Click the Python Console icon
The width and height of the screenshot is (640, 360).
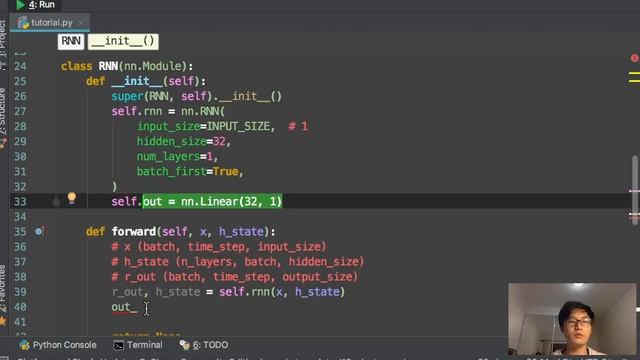pyautogui.click(x=24, y=345)
